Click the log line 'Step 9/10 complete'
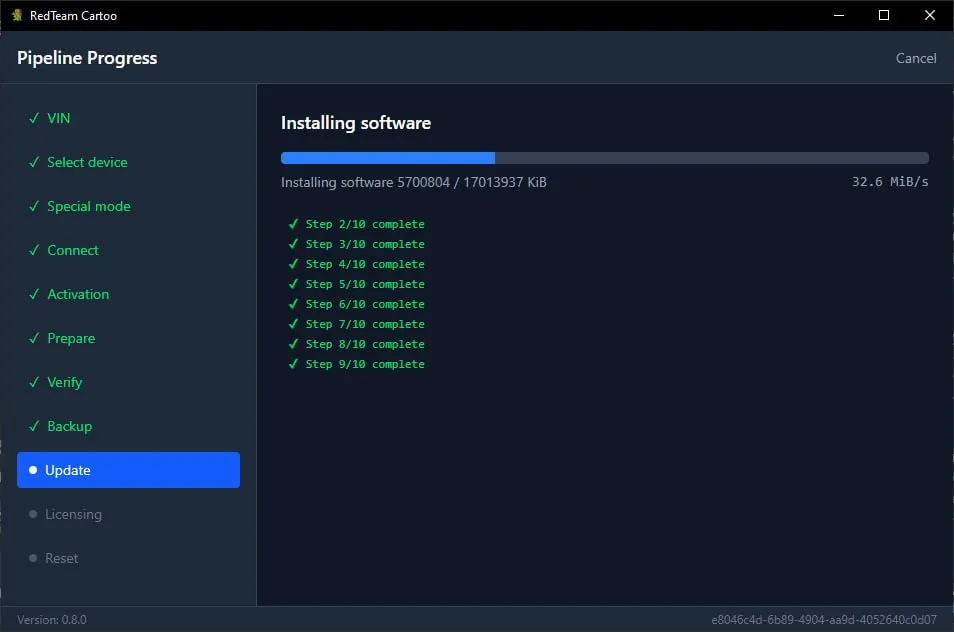This screenshot has height=632, width=954. tap(365, 364)
